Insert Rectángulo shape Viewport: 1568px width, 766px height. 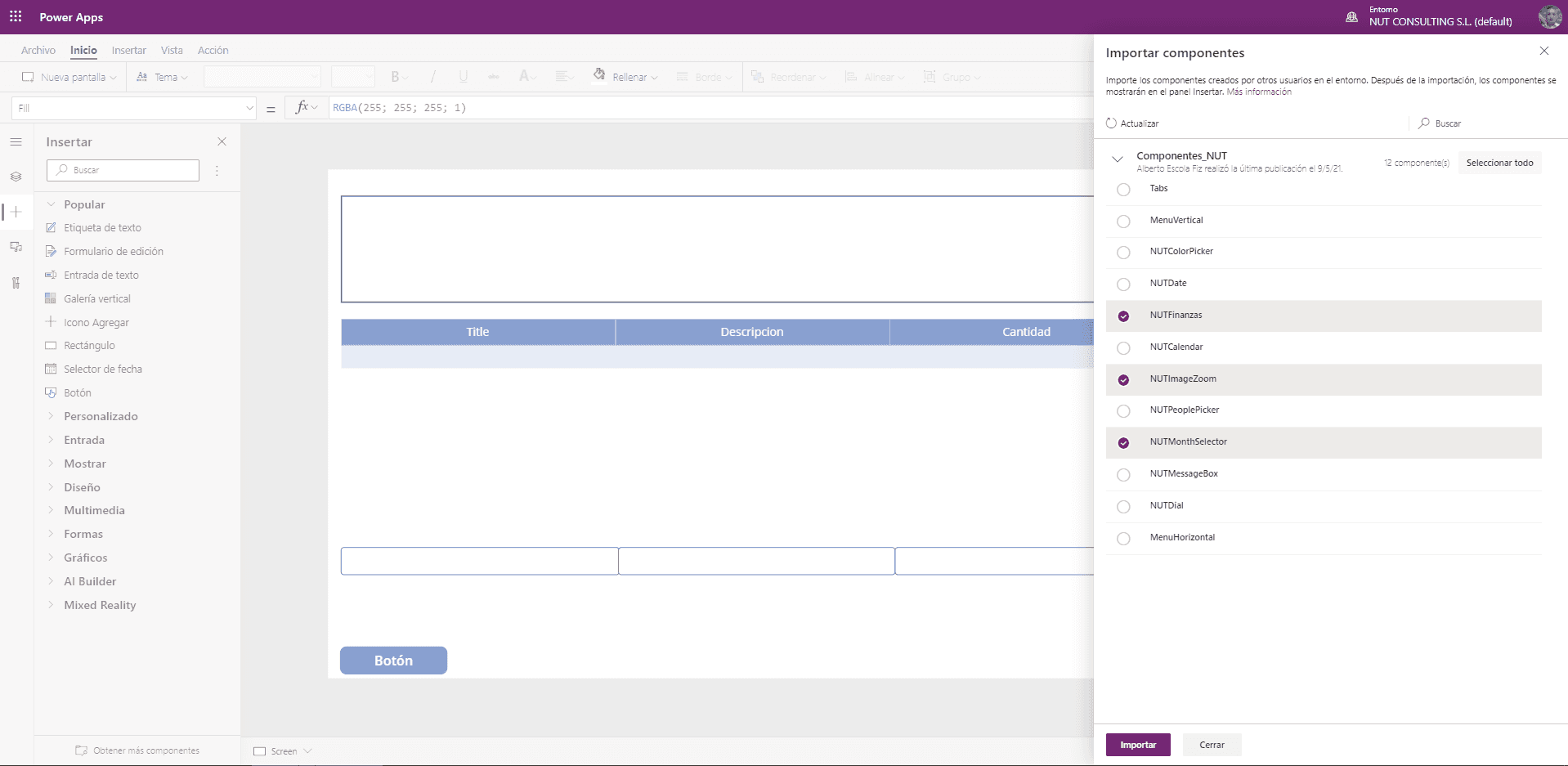point(89,345)
